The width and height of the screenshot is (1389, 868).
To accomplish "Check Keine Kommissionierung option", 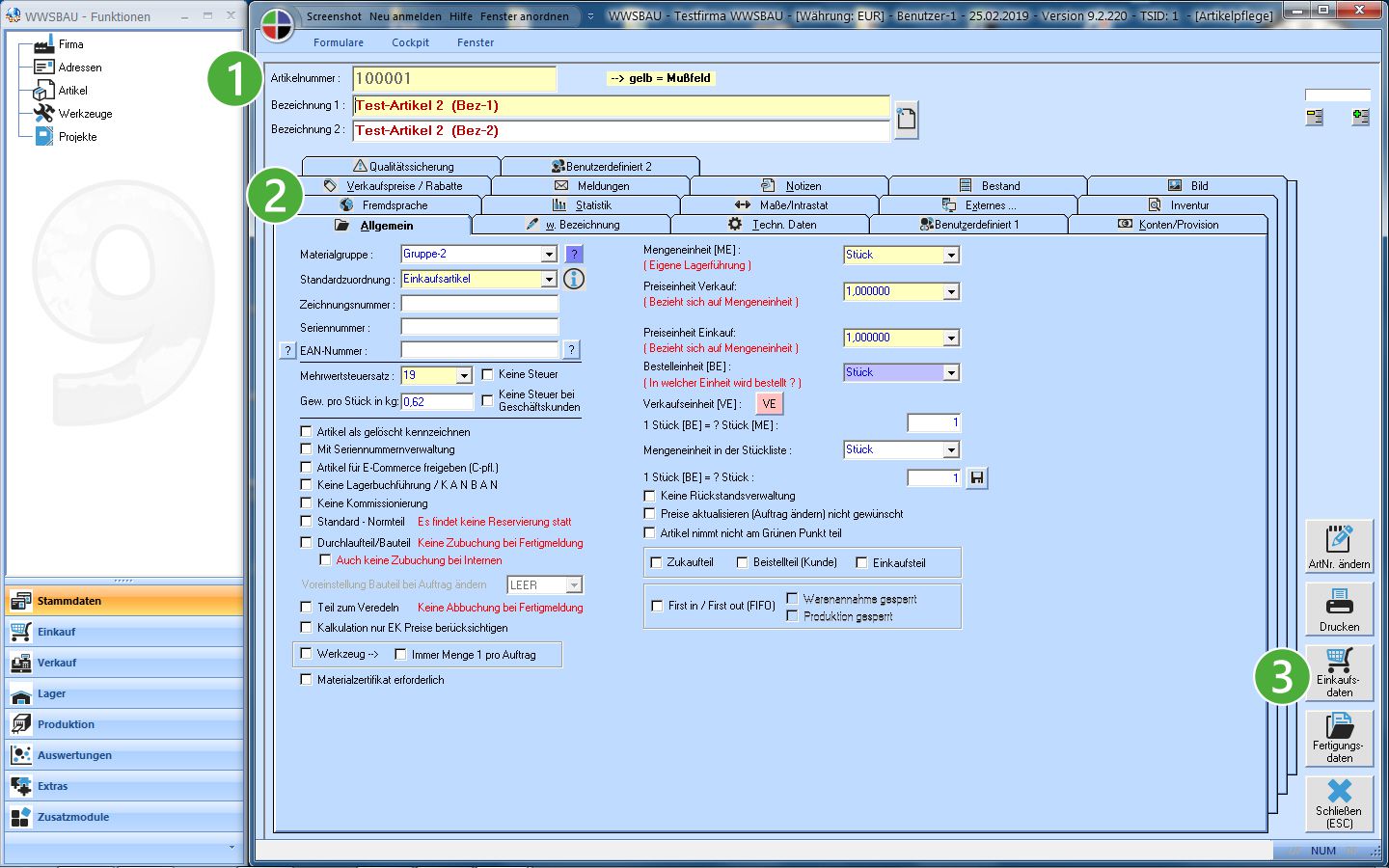I will [307, 503].
